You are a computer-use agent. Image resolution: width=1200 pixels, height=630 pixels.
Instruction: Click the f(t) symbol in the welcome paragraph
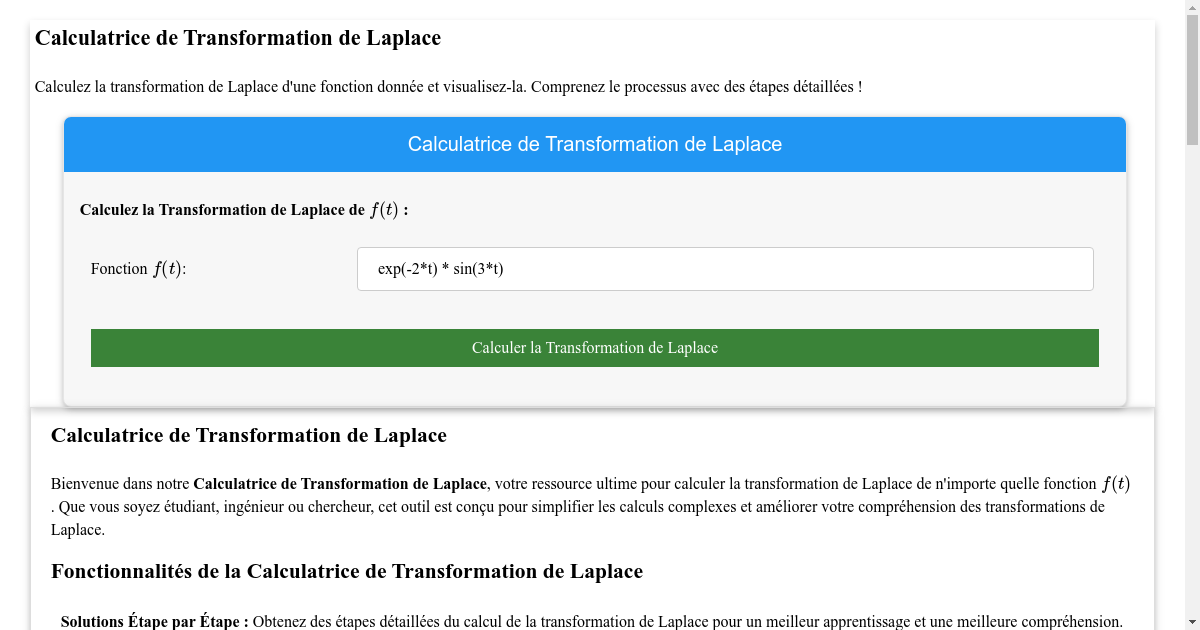[x=1116, y=482]
